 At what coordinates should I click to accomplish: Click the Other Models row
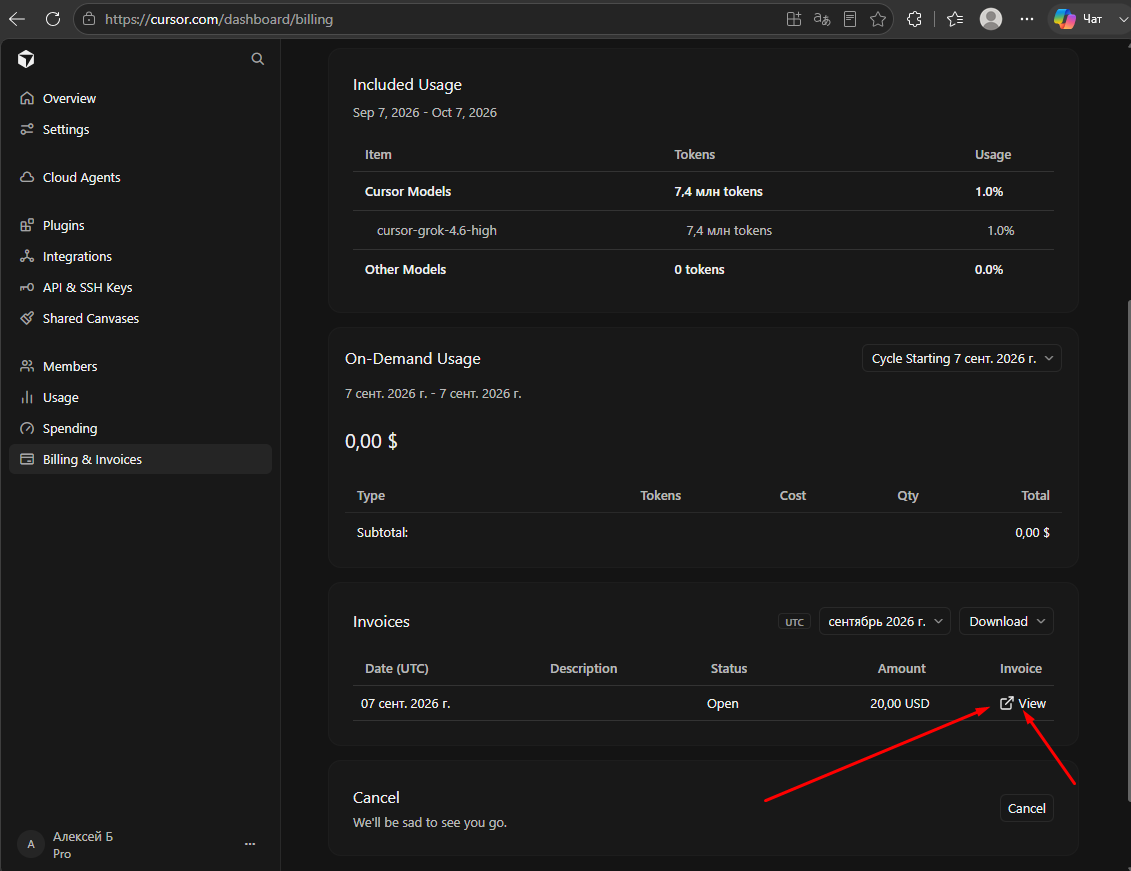pos(703,269)
